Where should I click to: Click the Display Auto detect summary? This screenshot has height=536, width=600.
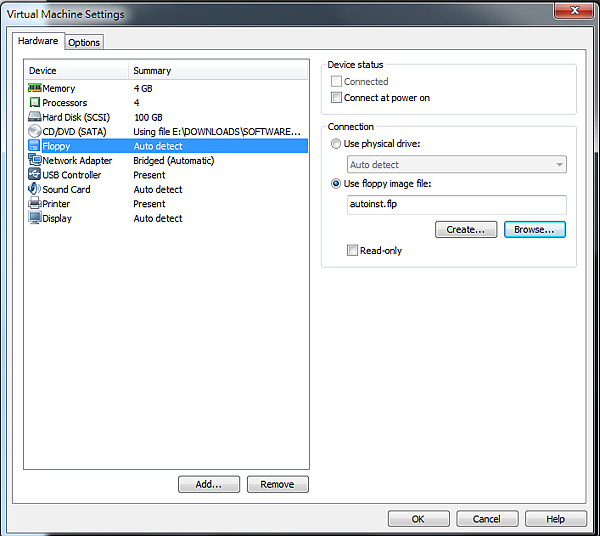(158, 218)
